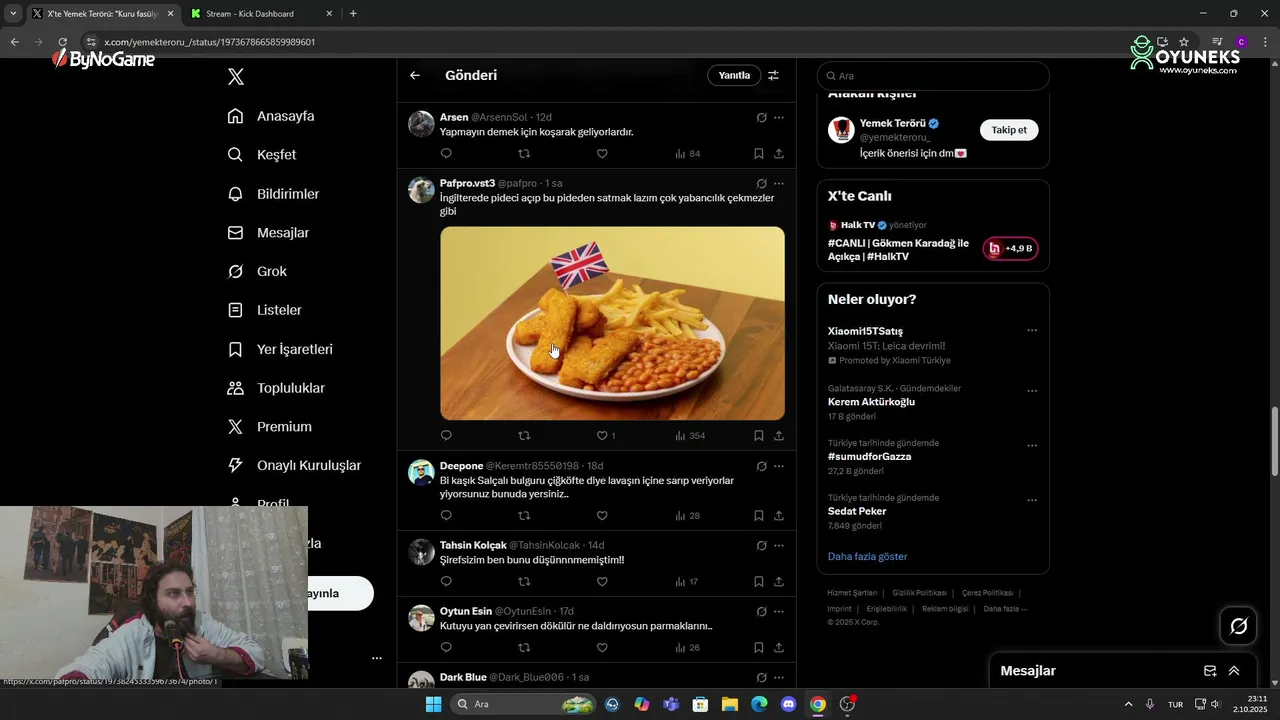Reload the page
The image size is (1280, 720).
(x=62, y=42)
